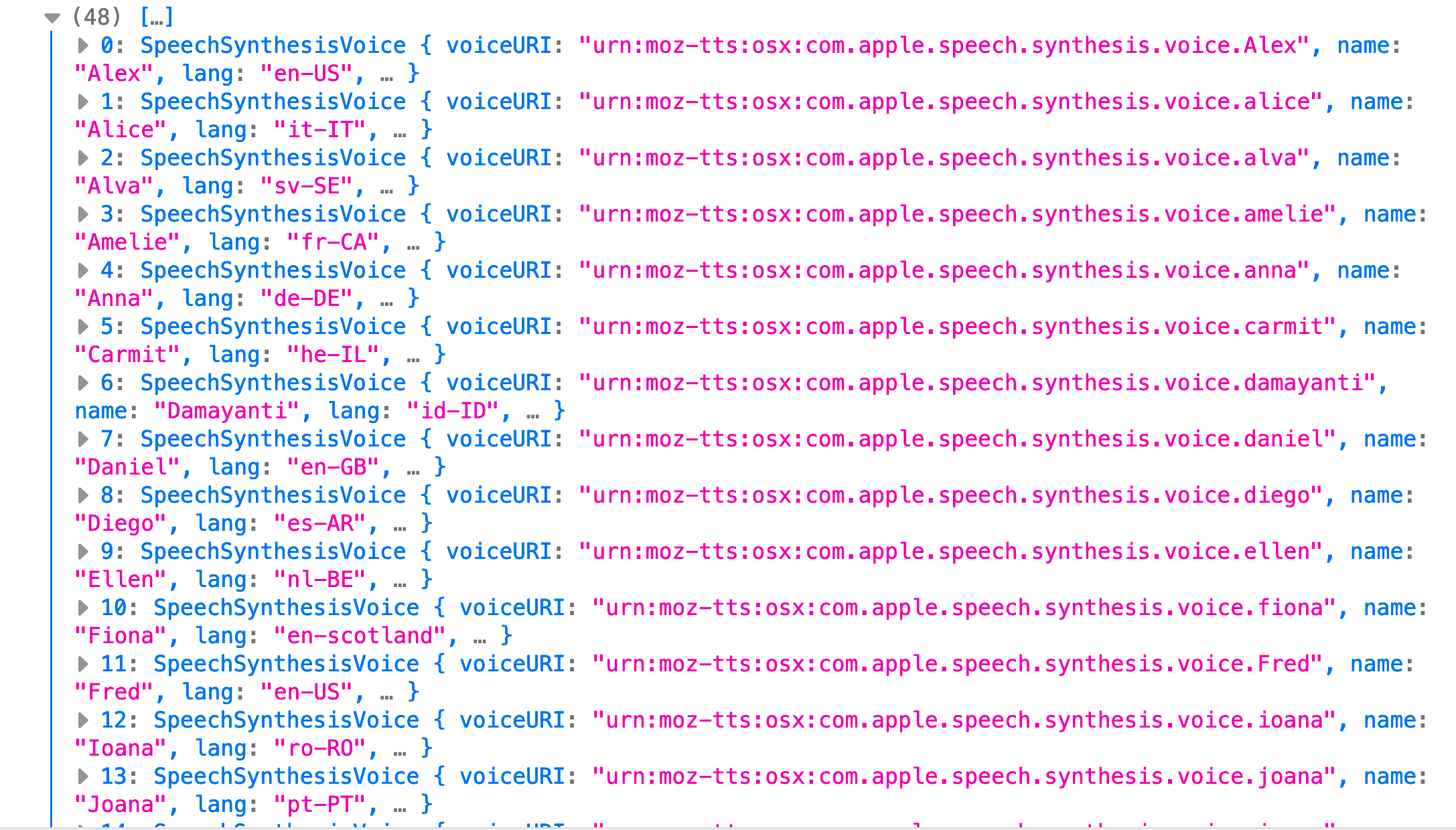
Task: Expand the Alva sv-SE voice object
Action: point(82,157)
